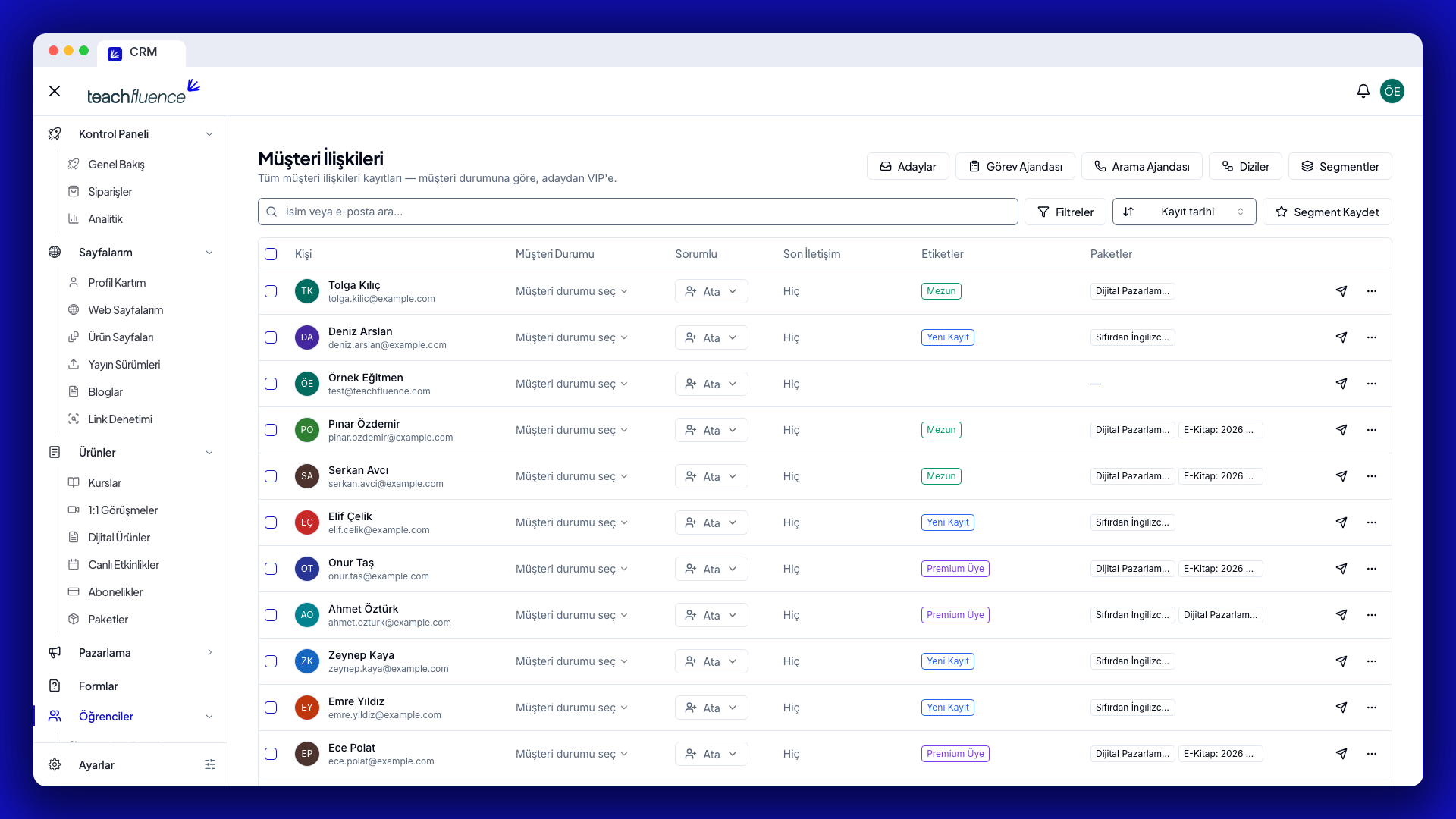This screenshot has height=819, width=1456.
Task: Check the Ahmet Öztürk row checkbox
Action: point(271,615)
